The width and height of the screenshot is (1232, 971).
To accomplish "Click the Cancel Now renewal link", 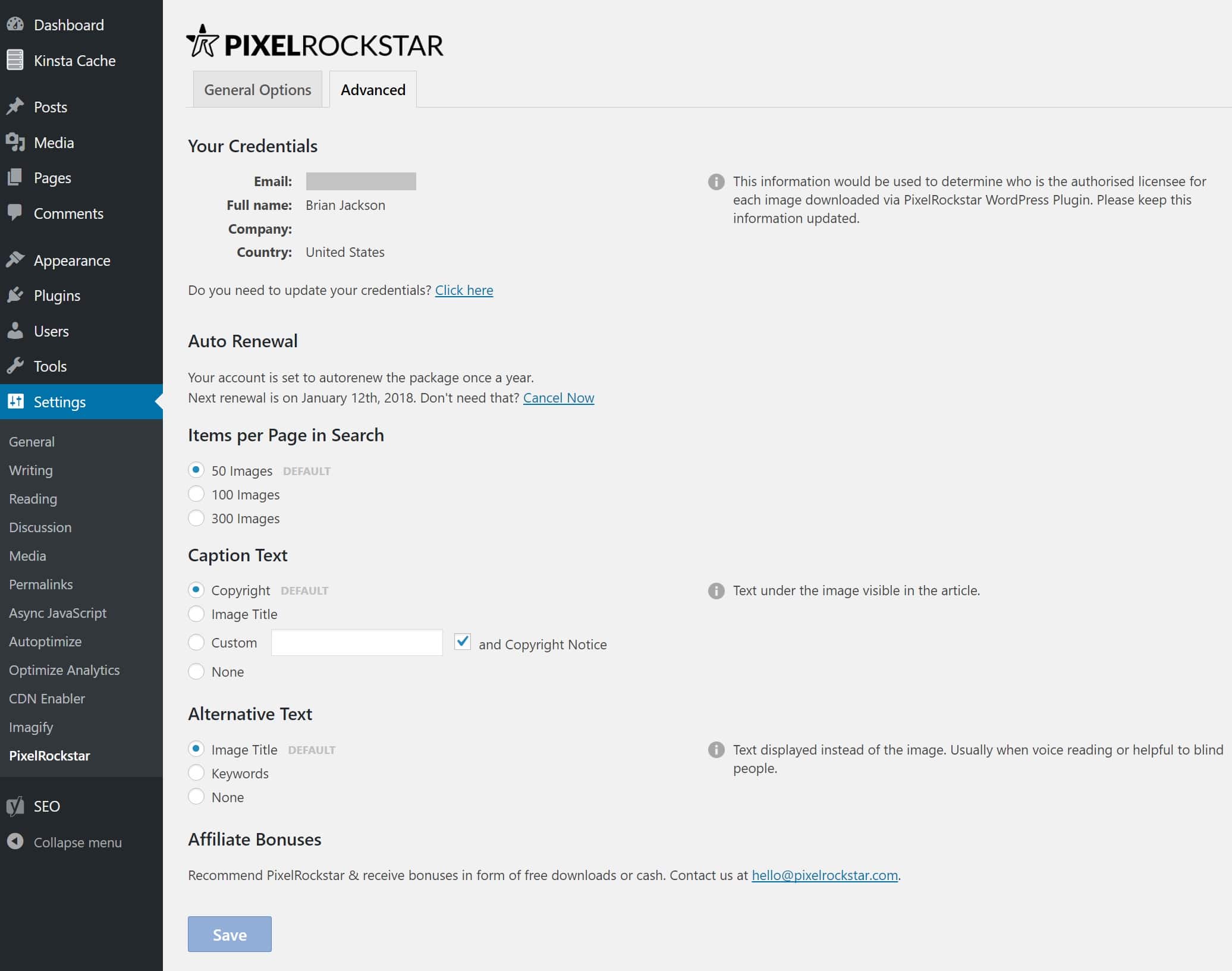I will pos(558,397).
